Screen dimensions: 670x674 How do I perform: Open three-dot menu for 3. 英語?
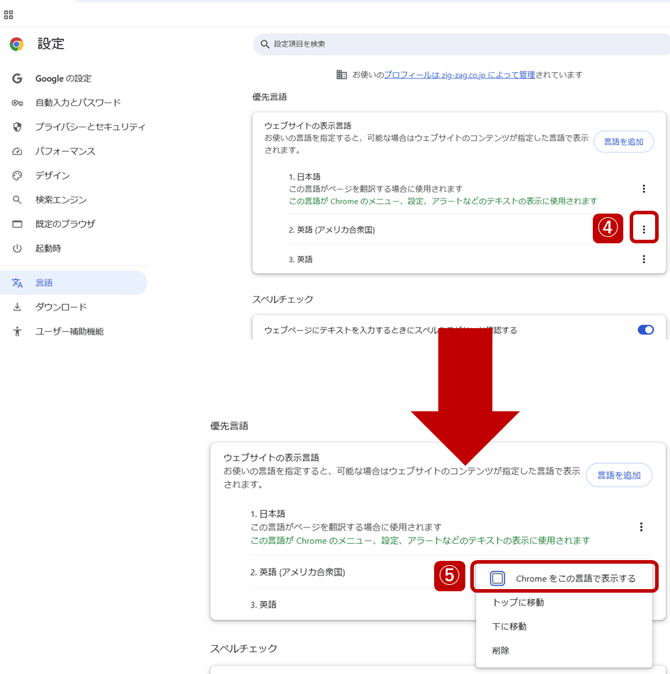643,259
